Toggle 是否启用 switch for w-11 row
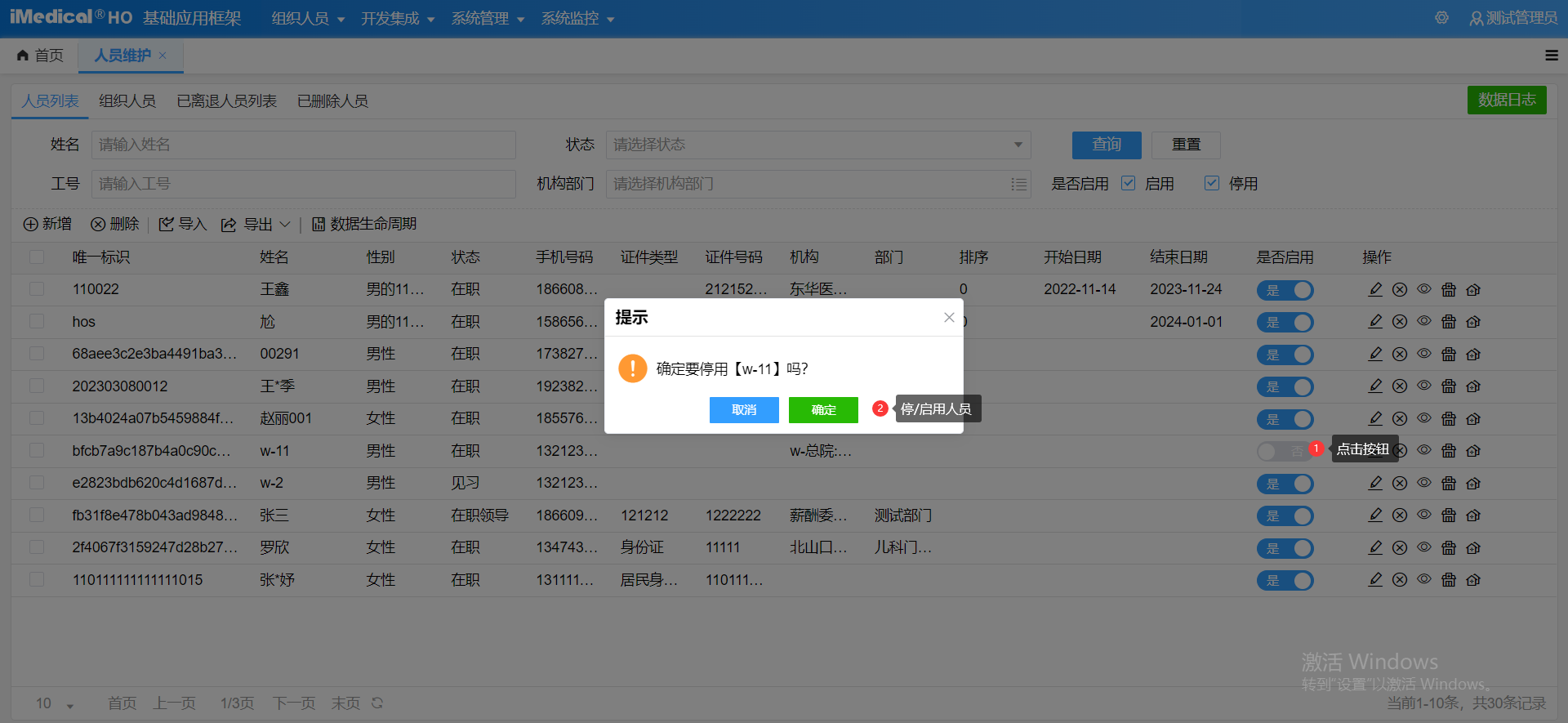The height and width of the screenshot is (723, 1568). 1285,451
